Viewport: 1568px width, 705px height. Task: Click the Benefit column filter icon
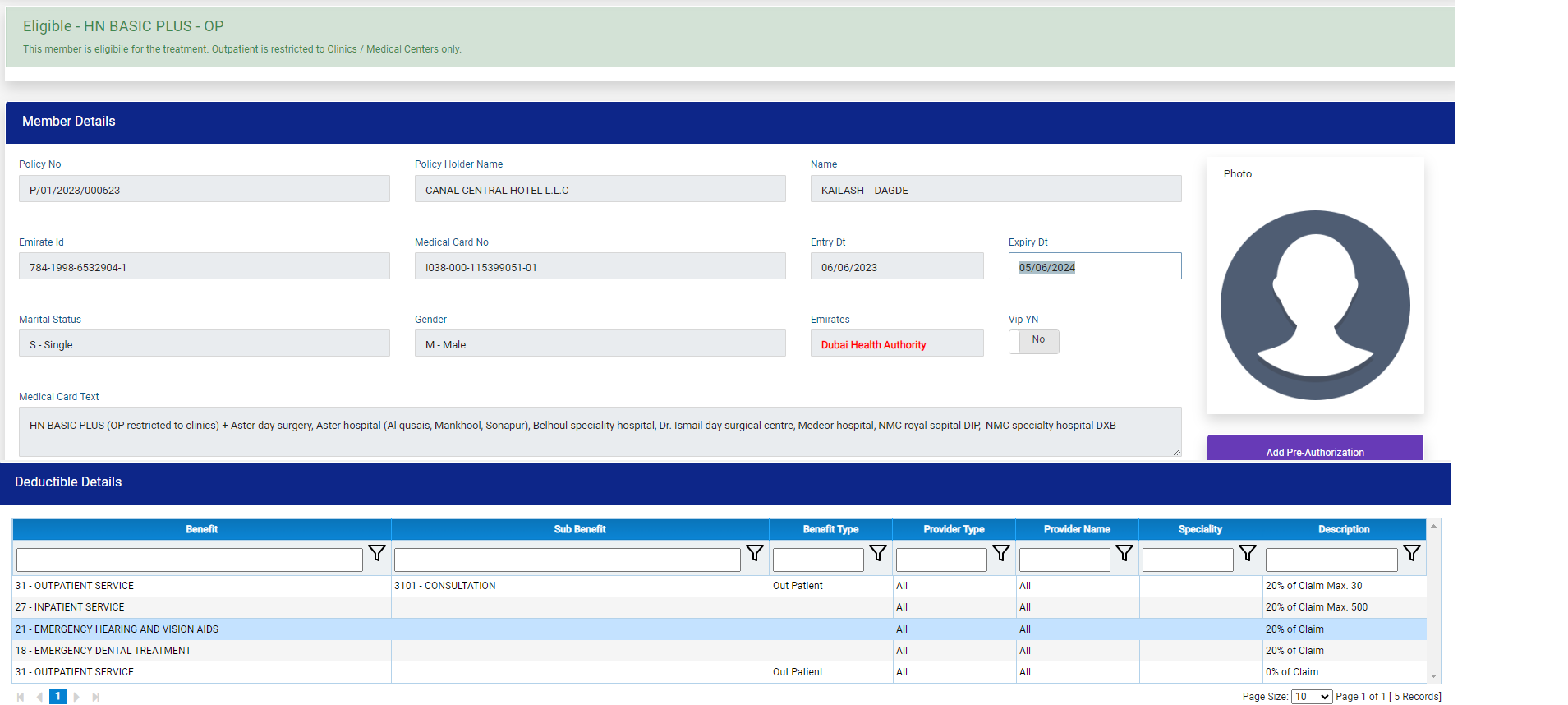pyautogui.click(x=377, y=554)
